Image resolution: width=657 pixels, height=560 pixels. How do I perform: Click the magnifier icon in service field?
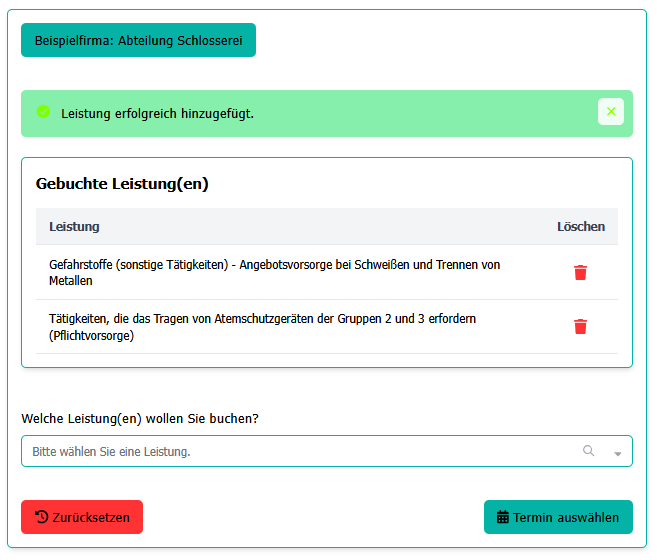(589, 451)
